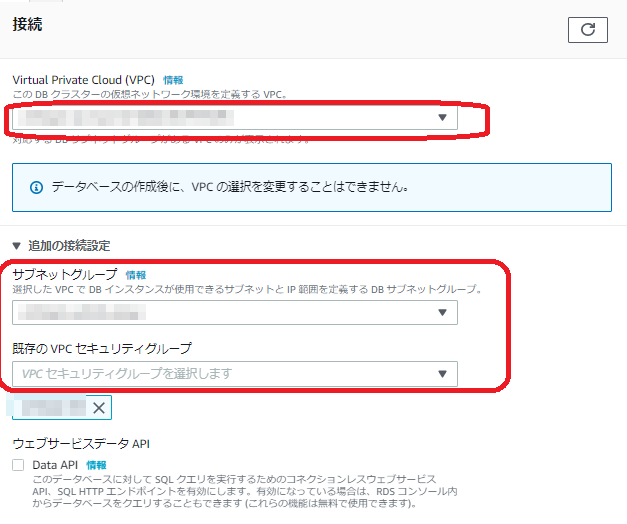Remove the selected security group tag with X
627x524 pixels.
click(99, 408)
